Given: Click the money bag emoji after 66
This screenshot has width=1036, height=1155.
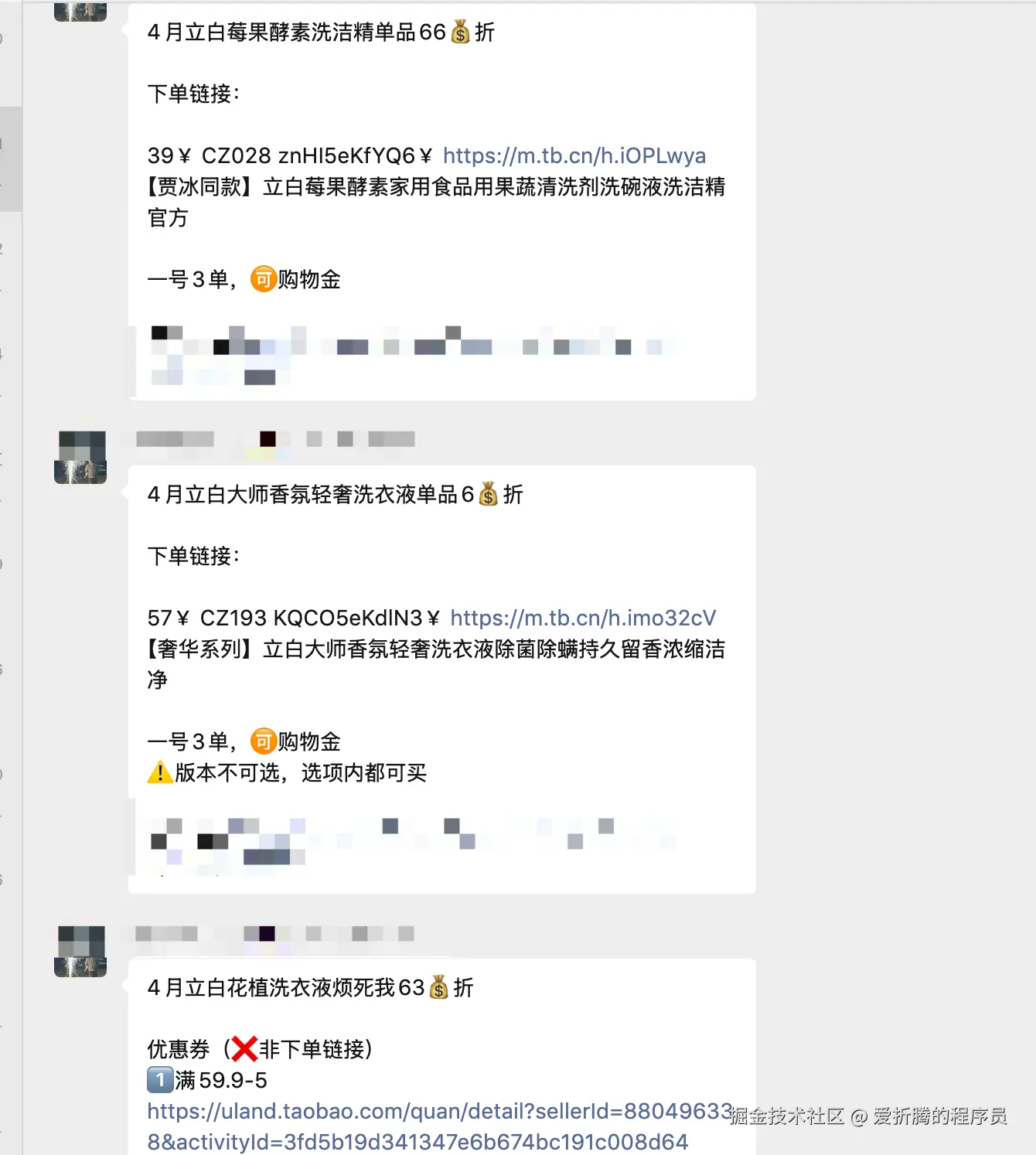Looking at the screenshot, I should tap(460, 32).
